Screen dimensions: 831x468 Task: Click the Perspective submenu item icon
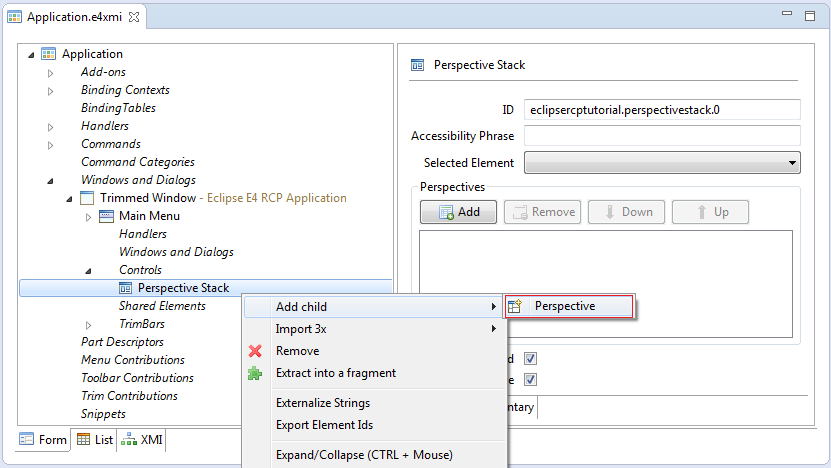(515, 306)
